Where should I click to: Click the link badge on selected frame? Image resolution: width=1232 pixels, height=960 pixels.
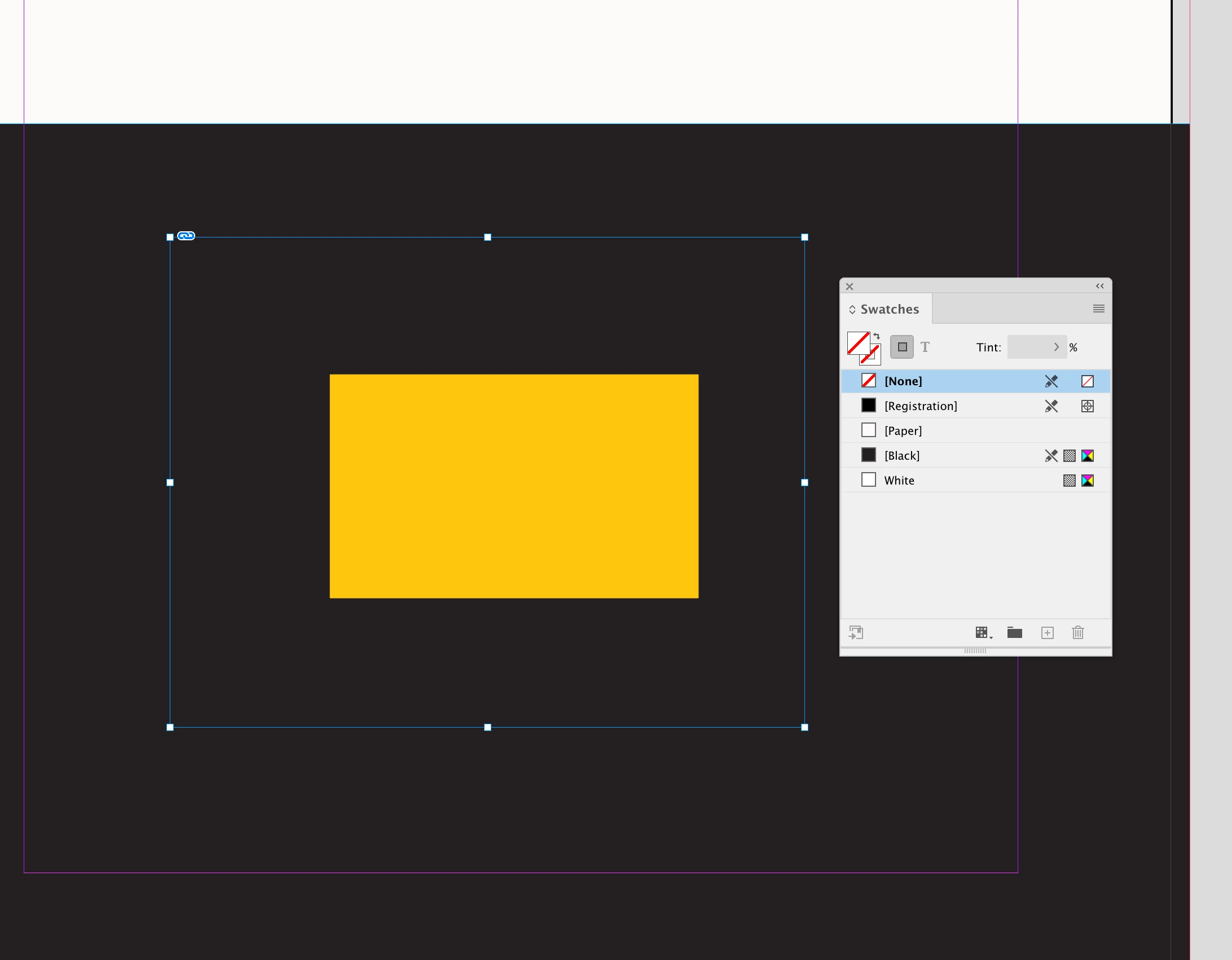pos(186,236)
